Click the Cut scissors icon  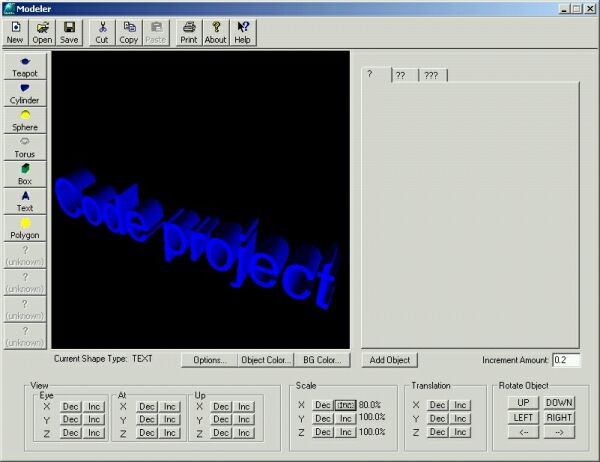pos(102,33)
